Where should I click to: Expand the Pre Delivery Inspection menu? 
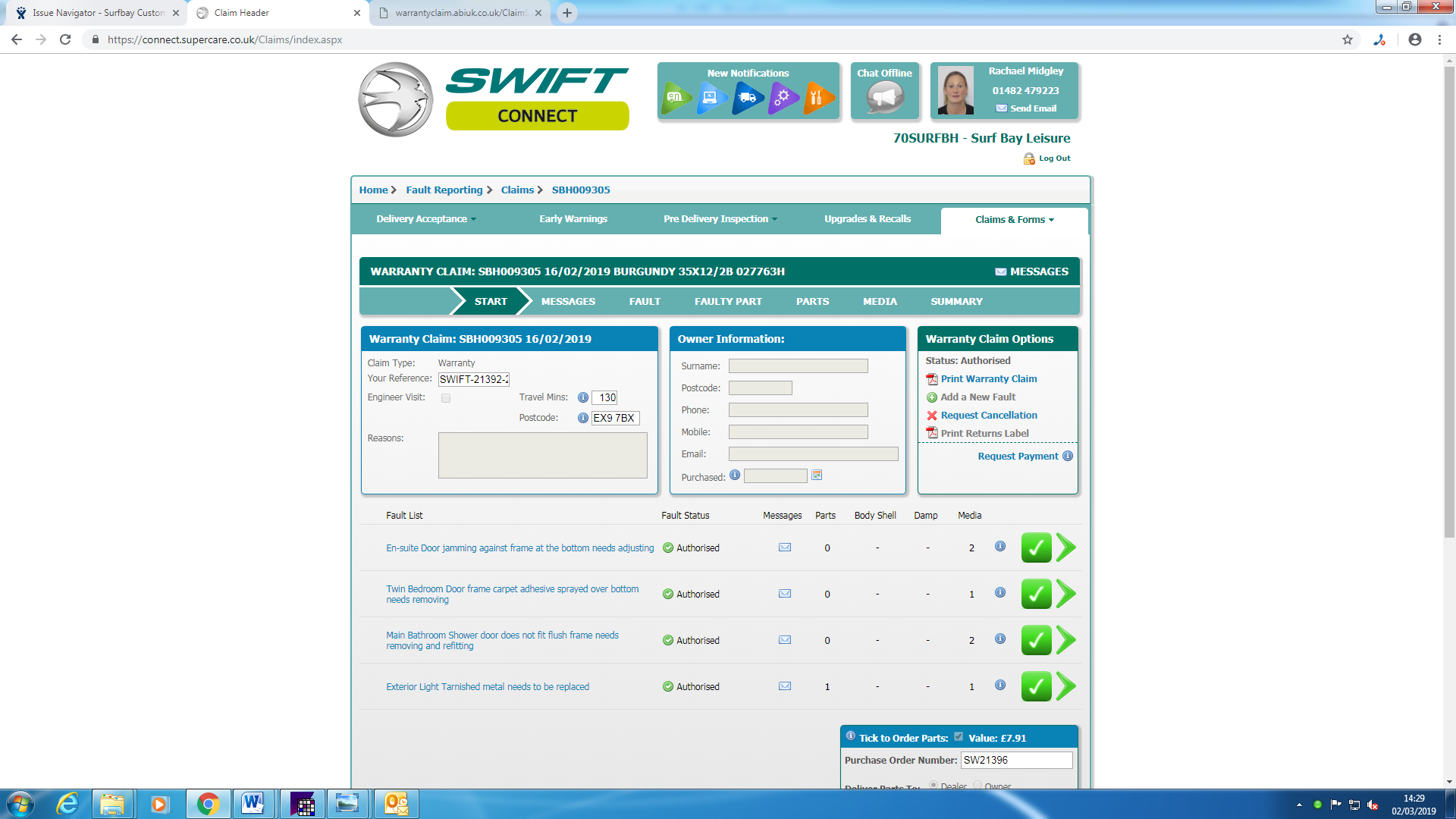click(x=720, y=219)
